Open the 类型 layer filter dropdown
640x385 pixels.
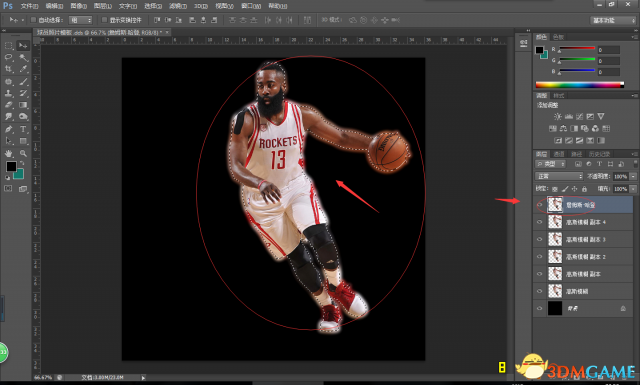(x=551, y=164)
